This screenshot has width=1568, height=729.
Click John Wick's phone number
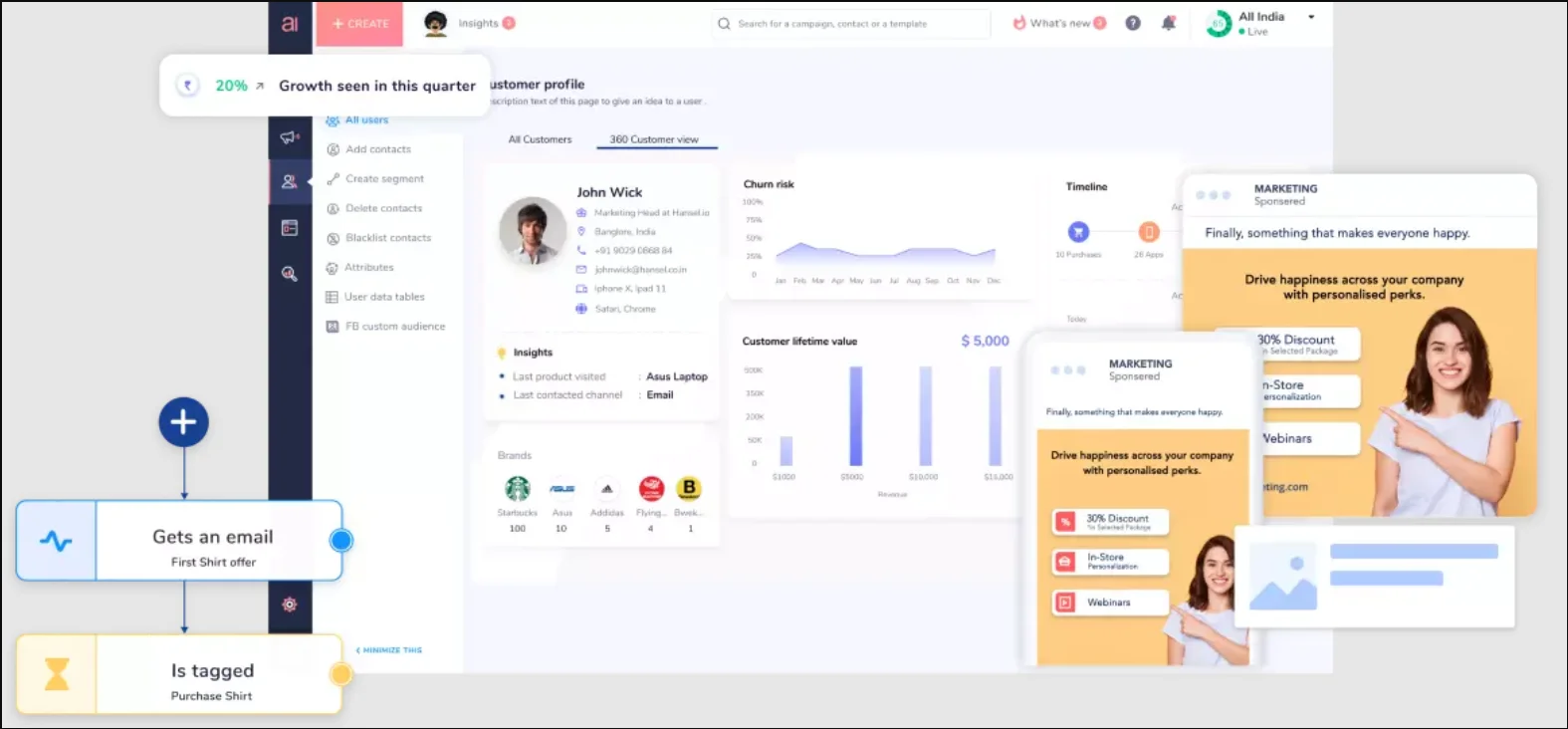point(633,251)
